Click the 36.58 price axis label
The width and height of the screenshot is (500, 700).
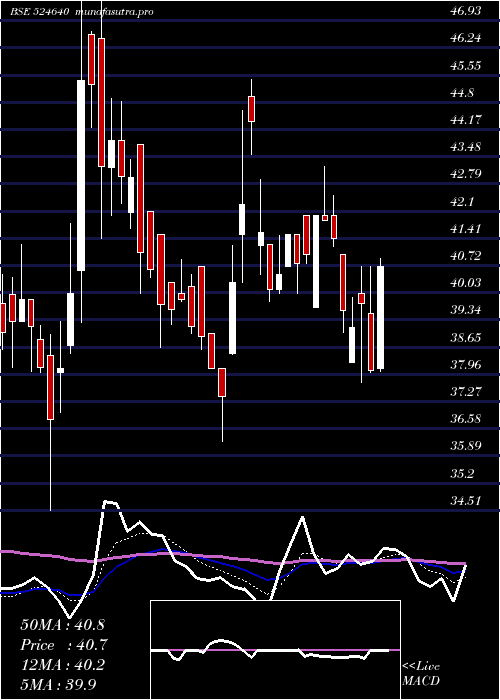pos(466,419)
